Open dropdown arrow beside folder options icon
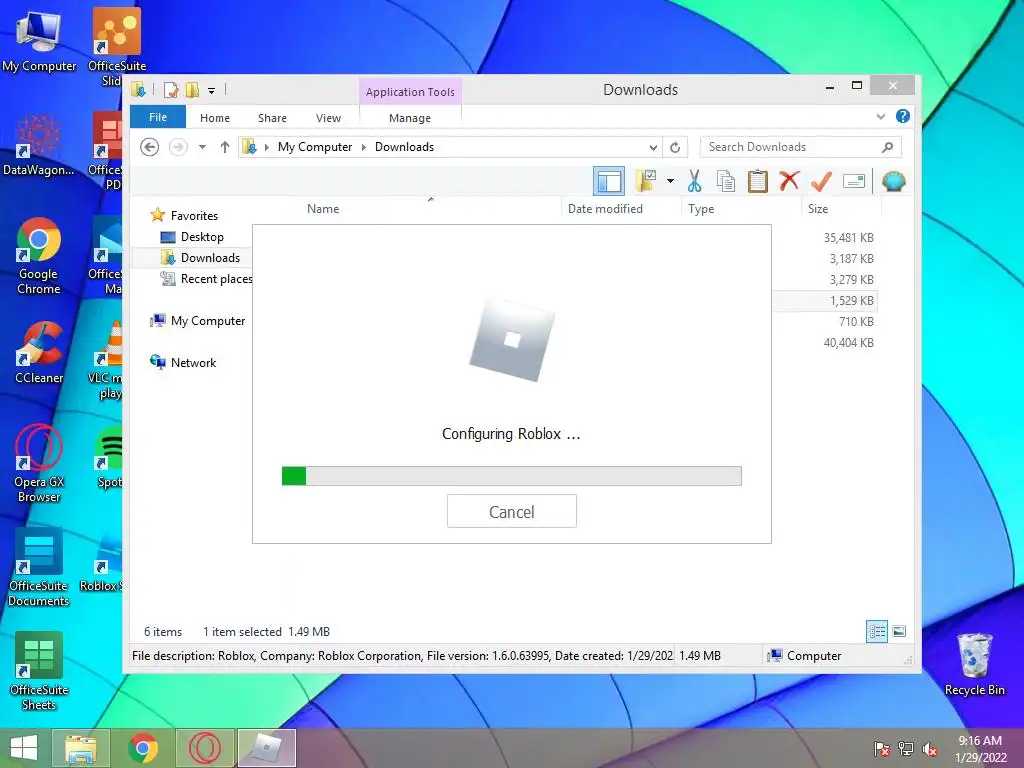 [x=671, y=181]
